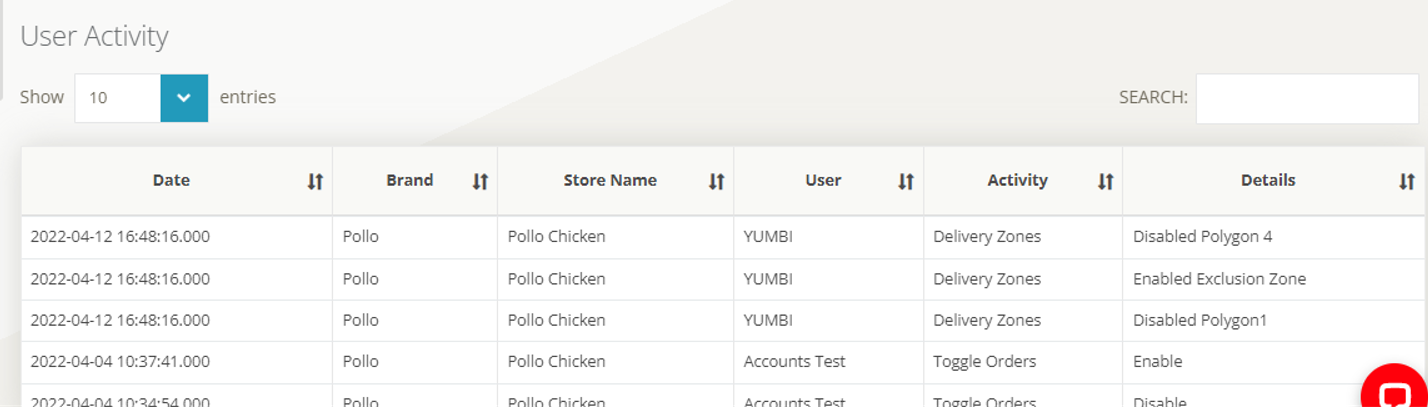
Task: Click Accounts Test user in Enable row
Action: pos(794,361)
